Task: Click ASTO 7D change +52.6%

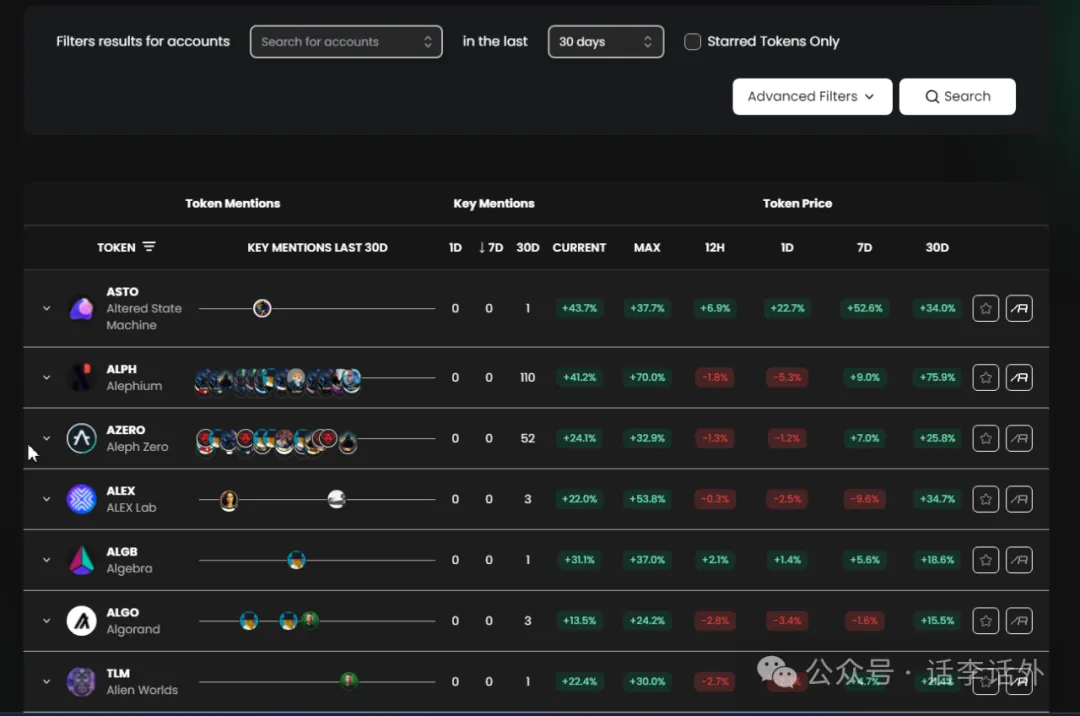Action: pos(864,308)
